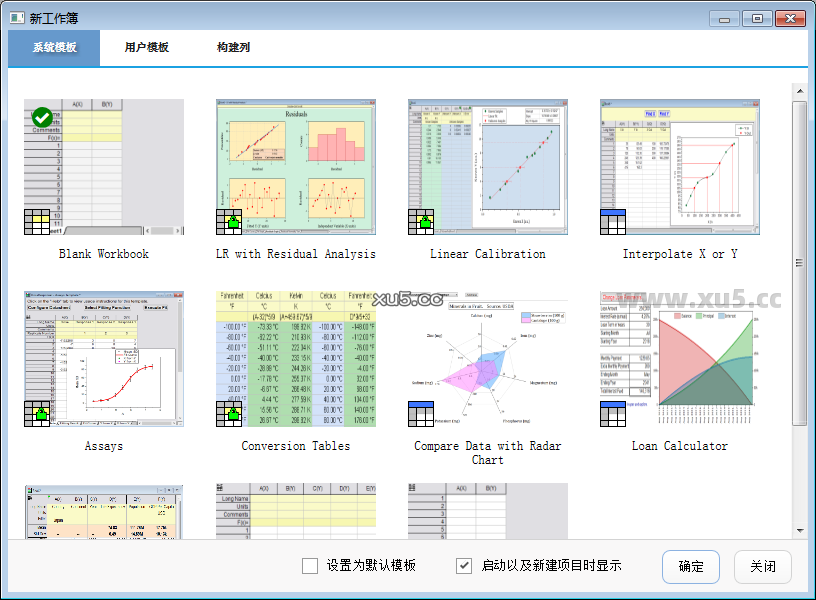Choose the Conversion Tables template
816x600 pixels.
click(x=296, y=359)
